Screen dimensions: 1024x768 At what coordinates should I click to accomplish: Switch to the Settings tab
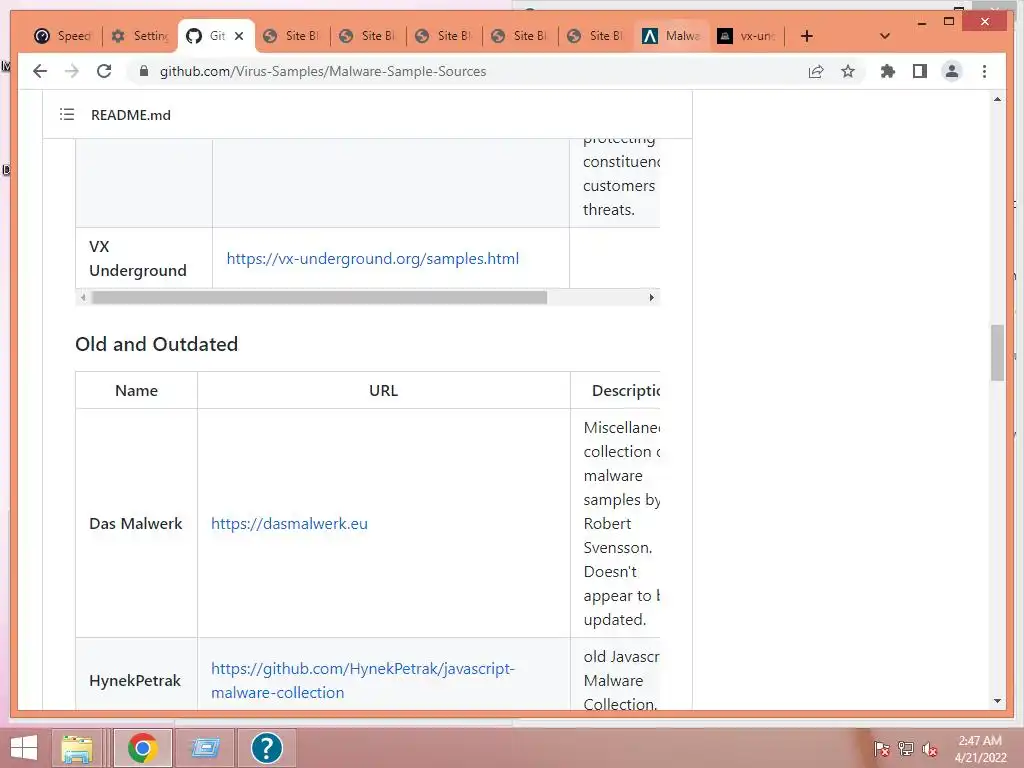[x=140, y=36]
